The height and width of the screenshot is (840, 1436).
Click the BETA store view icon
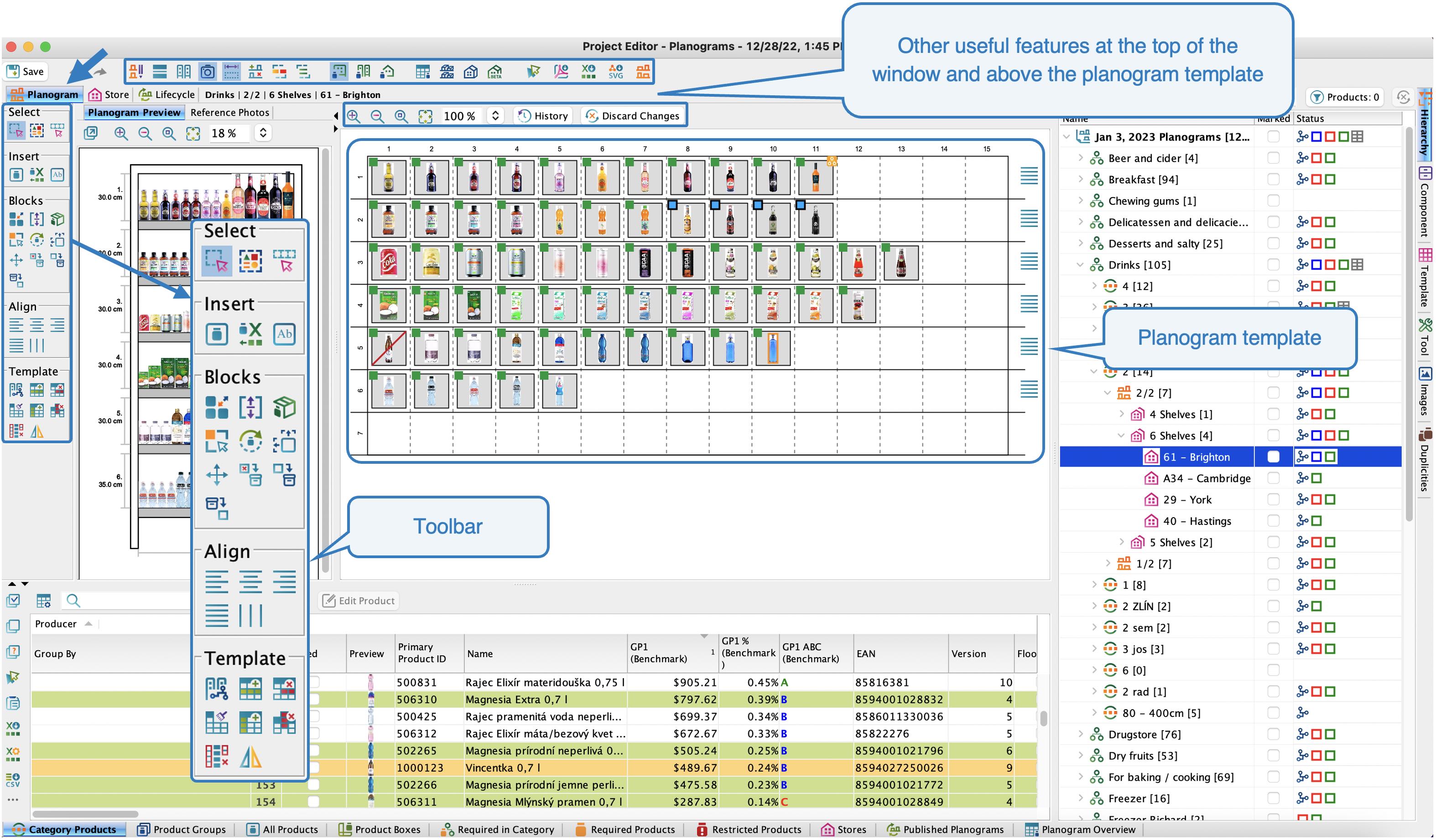coord(494,72)
